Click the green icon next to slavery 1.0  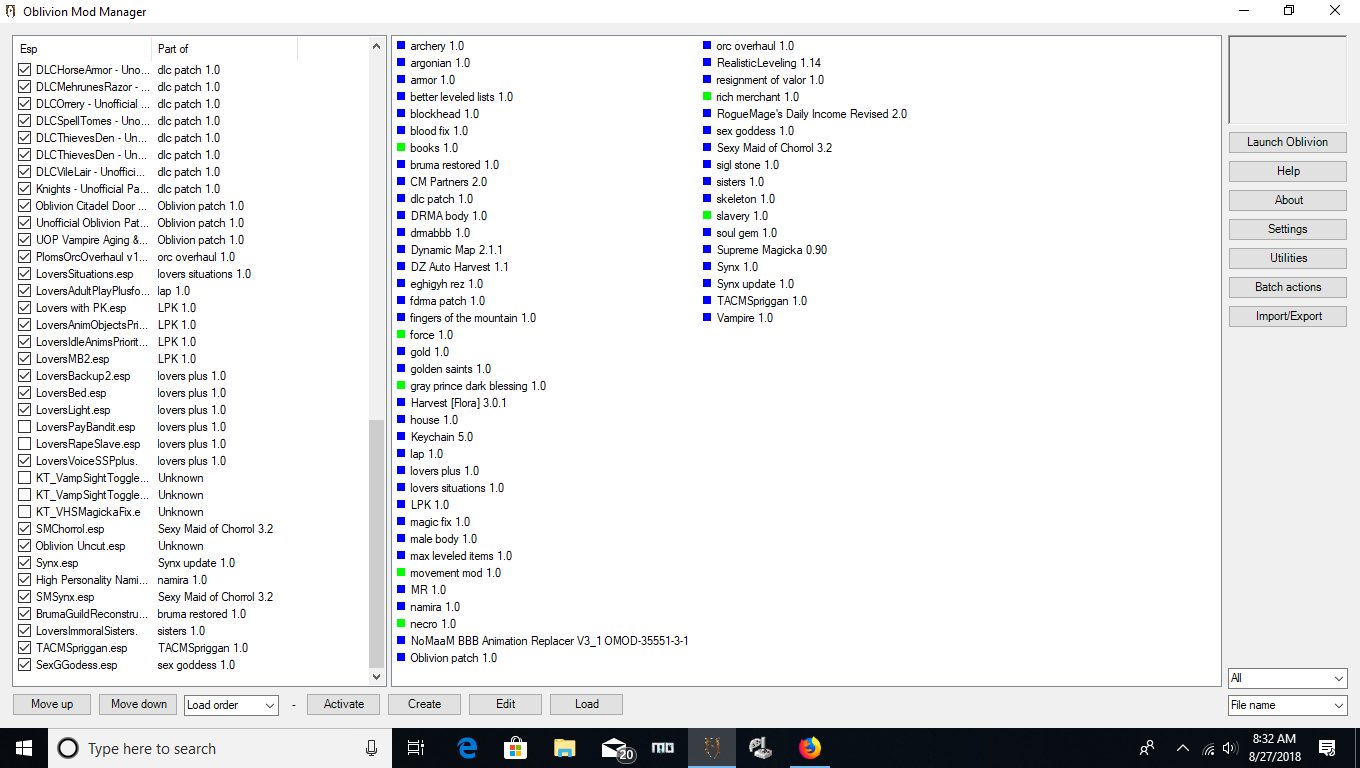click(707, 216)
